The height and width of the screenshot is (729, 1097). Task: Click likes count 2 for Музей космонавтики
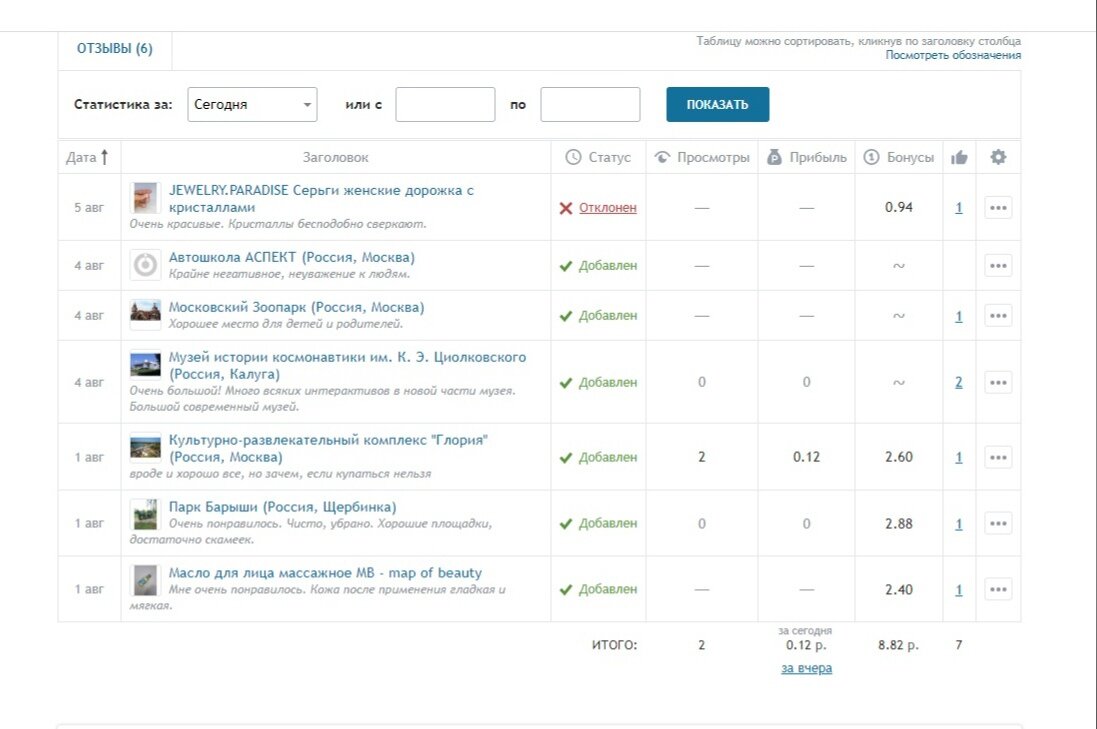(958, 383)
